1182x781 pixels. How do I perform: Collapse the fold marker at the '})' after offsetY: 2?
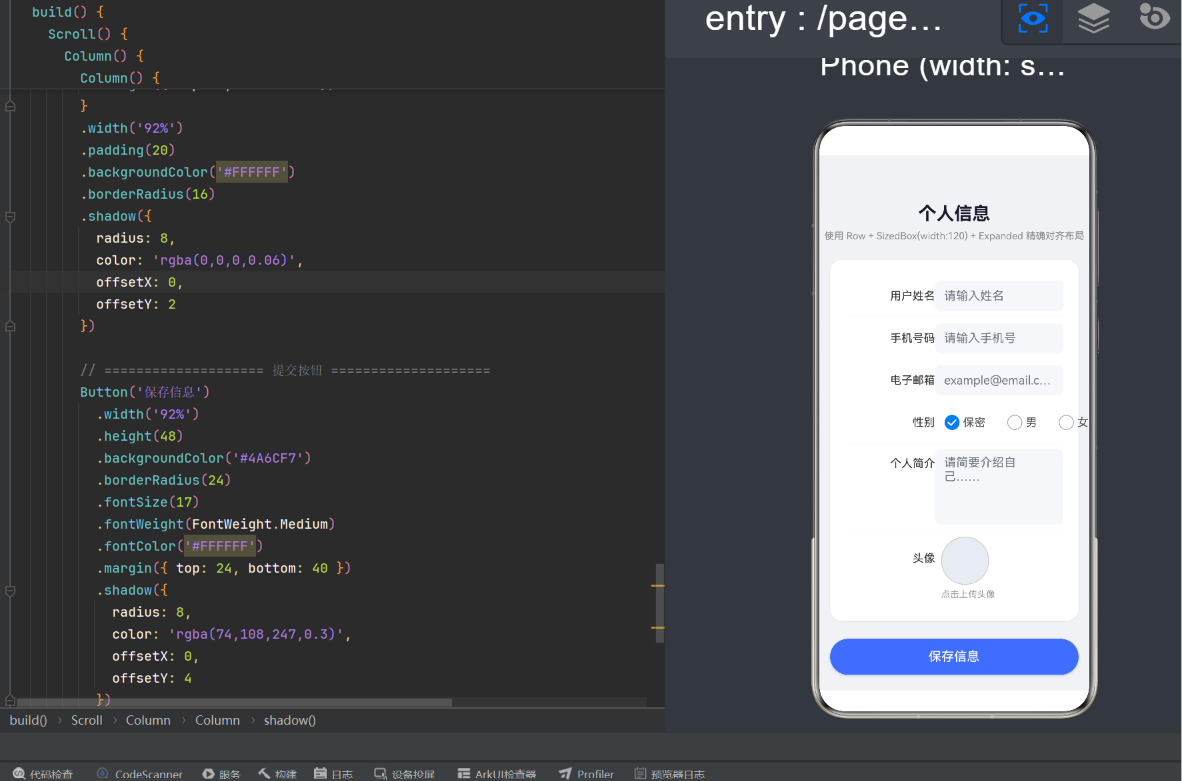10,326
